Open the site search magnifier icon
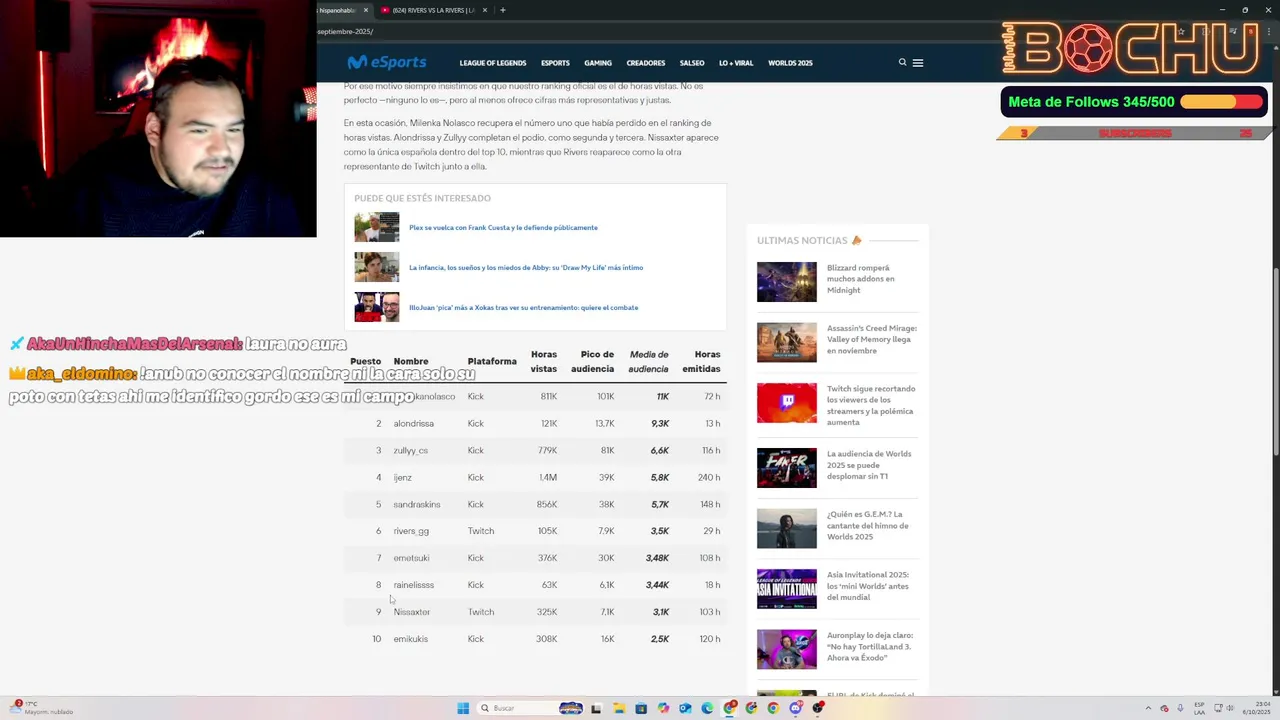This screenshot has height=720, width=1280. point(902,62)
